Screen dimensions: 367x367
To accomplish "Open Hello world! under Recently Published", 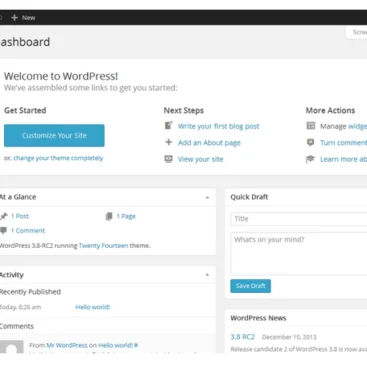I will pyautogui.click(x=93, y=307).
